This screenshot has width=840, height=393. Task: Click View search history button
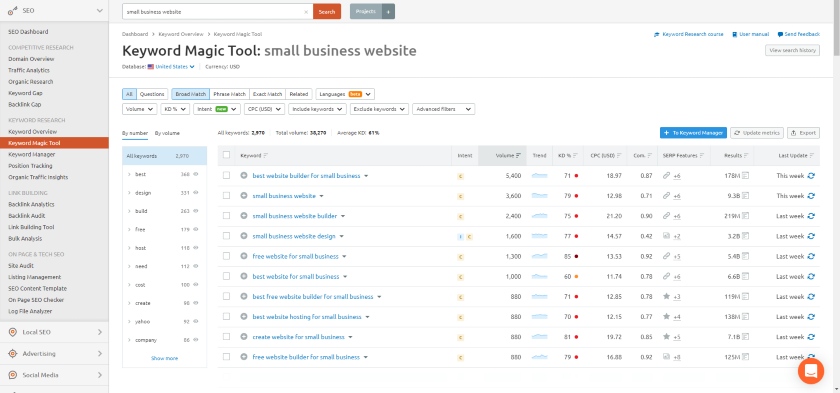[x=792, y=50]
